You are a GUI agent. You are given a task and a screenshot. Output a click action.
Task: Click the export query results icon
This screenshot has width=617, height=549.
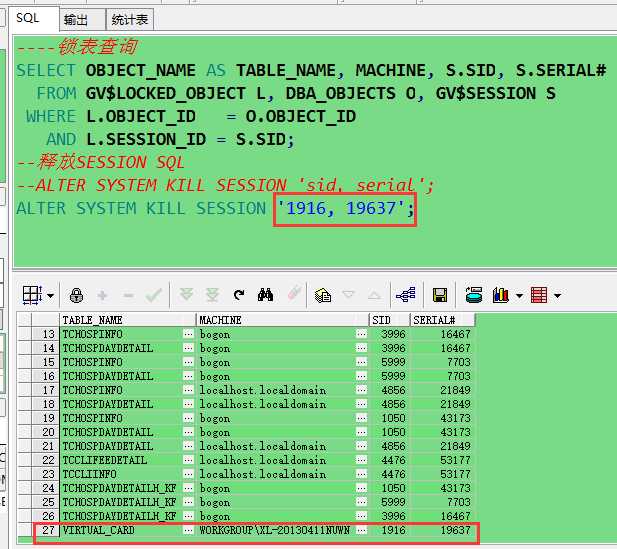(474, 295)
